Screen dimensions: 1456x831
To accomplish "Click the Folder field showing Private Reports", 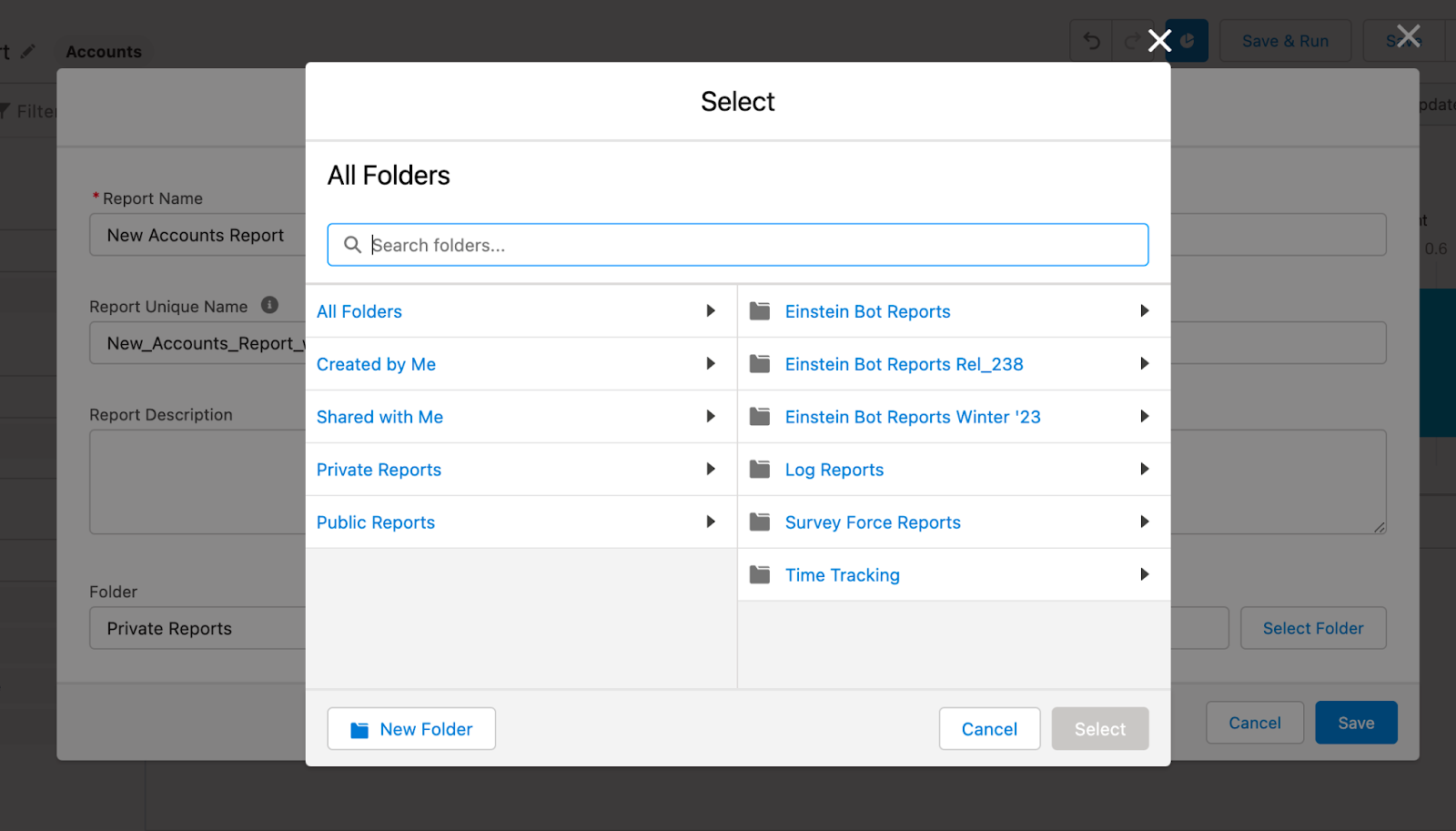I will point(197,628).
